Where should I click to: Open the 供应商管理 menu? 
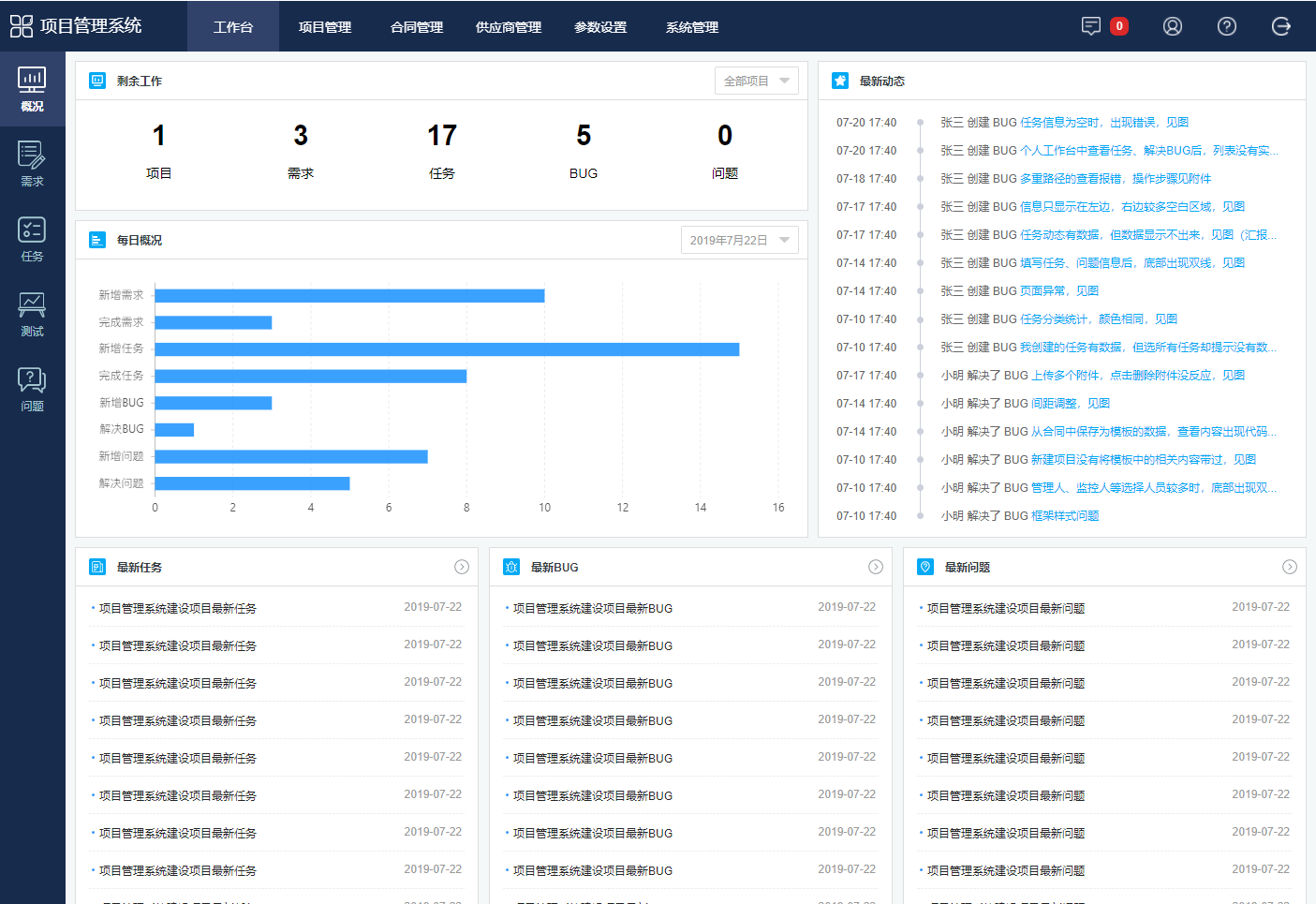click(x=509, y=26)
